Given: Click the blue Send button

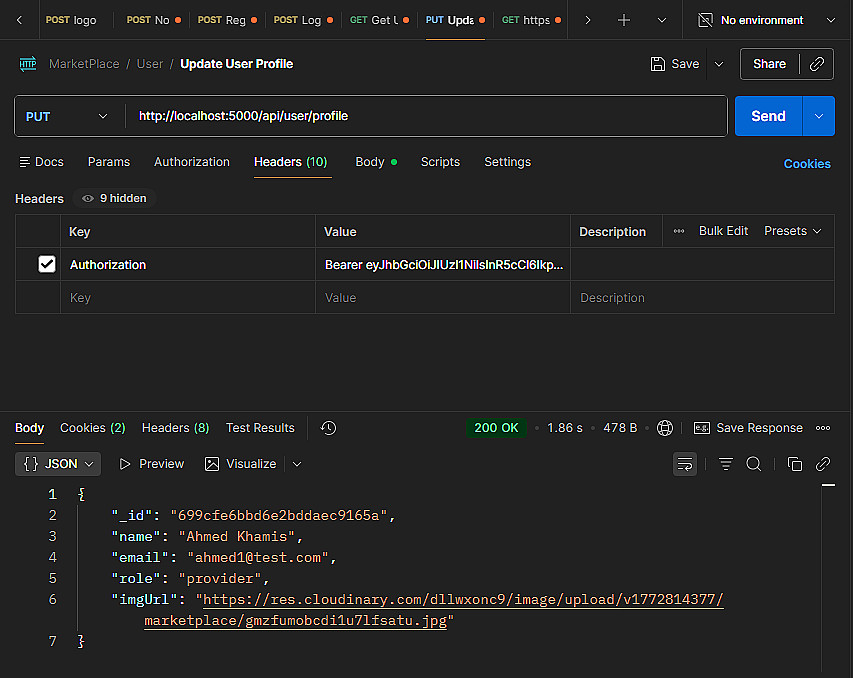Looking at the screenshot, I should coord(767,116).
